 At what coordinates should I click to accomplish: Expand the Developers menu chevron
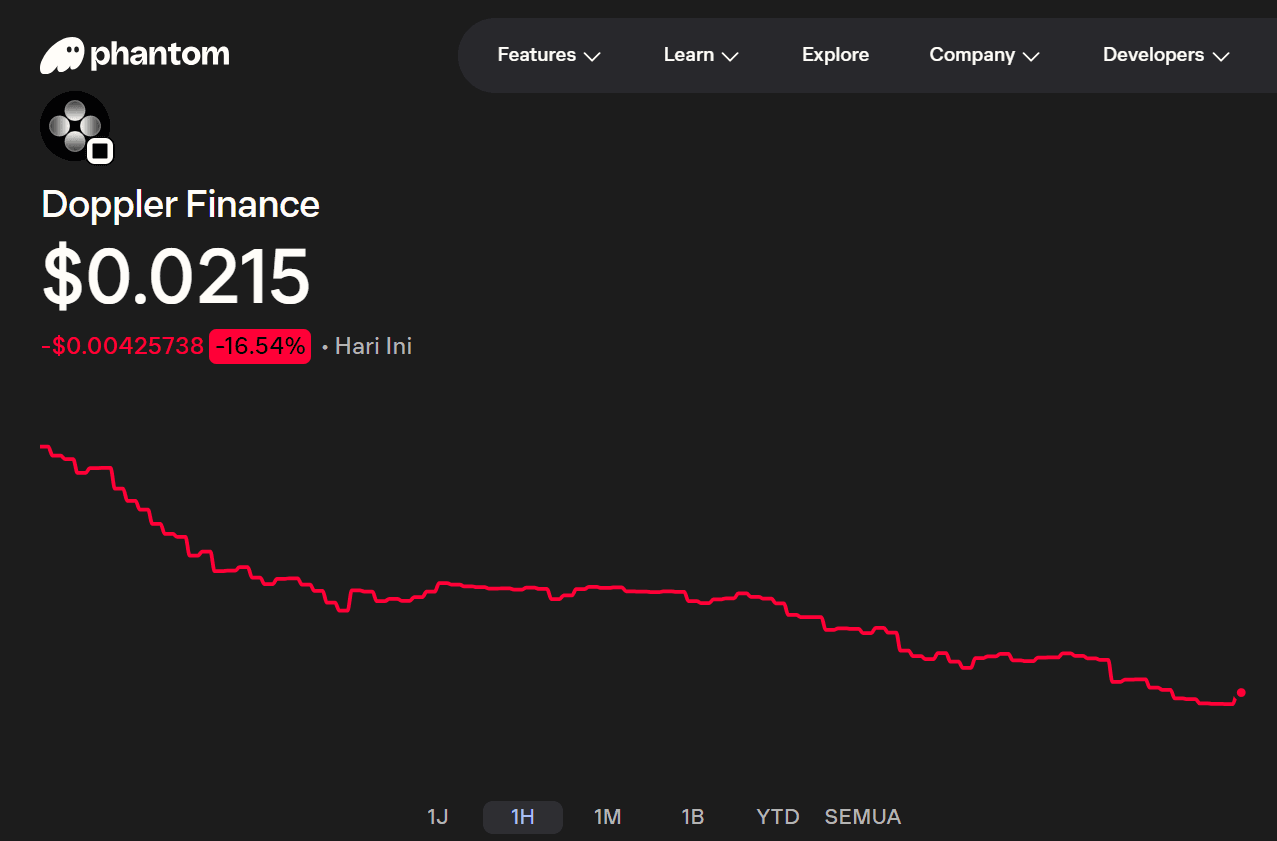1220,56
